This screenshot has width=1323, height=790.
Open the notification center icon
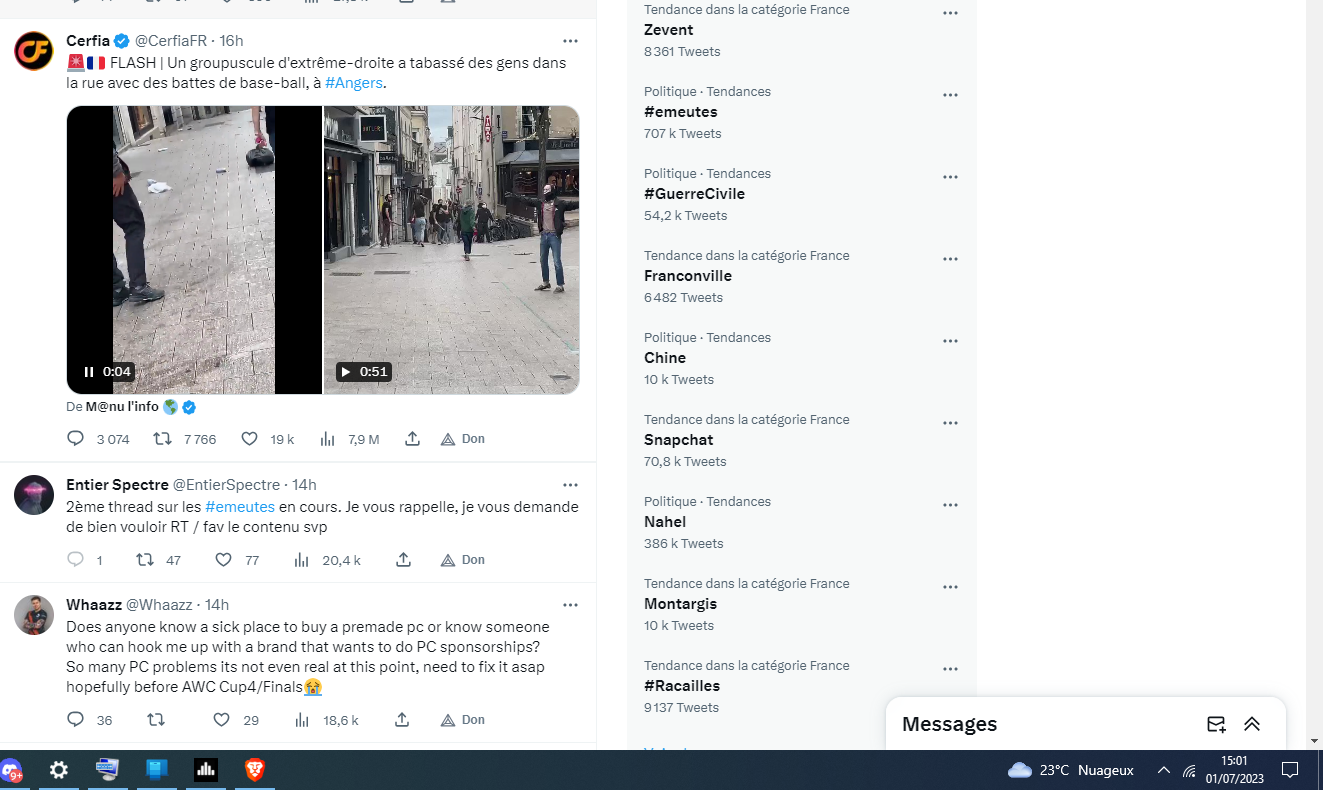click(1290, 770)
